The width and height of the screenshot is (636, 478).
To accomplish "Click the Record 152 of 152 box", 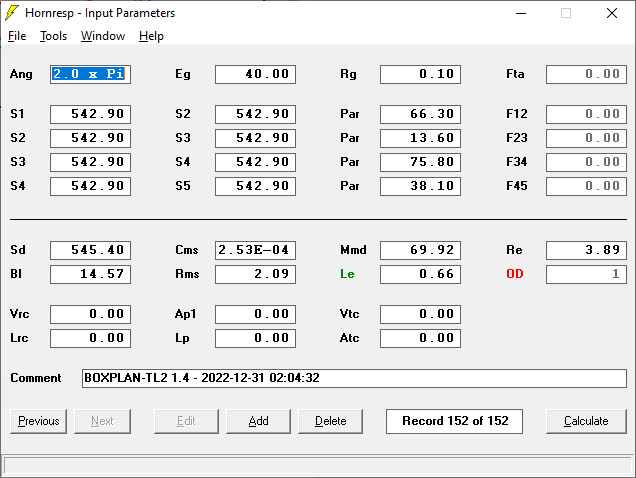I will 454,421.
